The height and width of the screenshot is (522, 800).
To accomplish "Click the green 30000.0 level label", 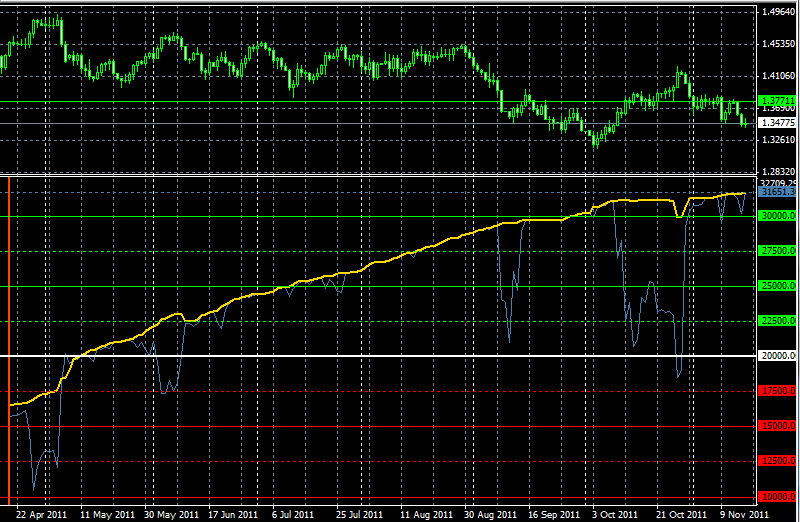I will pos(778,216).
